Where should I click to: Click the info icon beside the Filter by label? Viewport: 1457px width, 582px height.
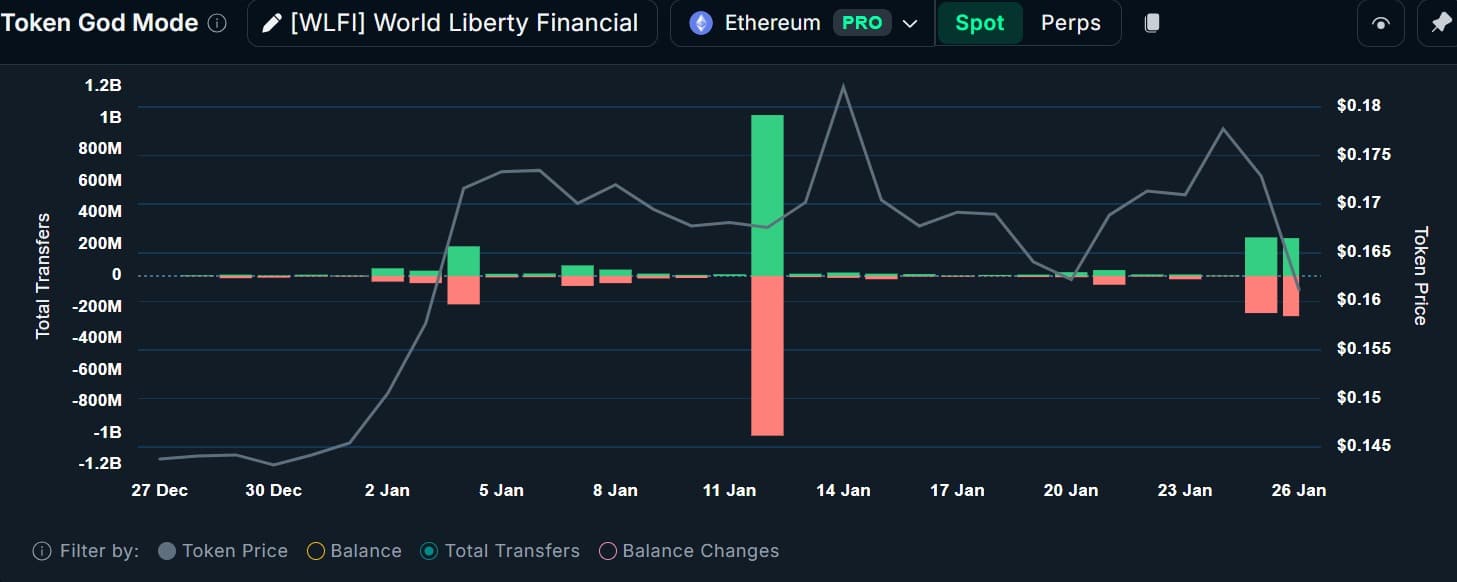pyautogui.click(x=40, y=550)
